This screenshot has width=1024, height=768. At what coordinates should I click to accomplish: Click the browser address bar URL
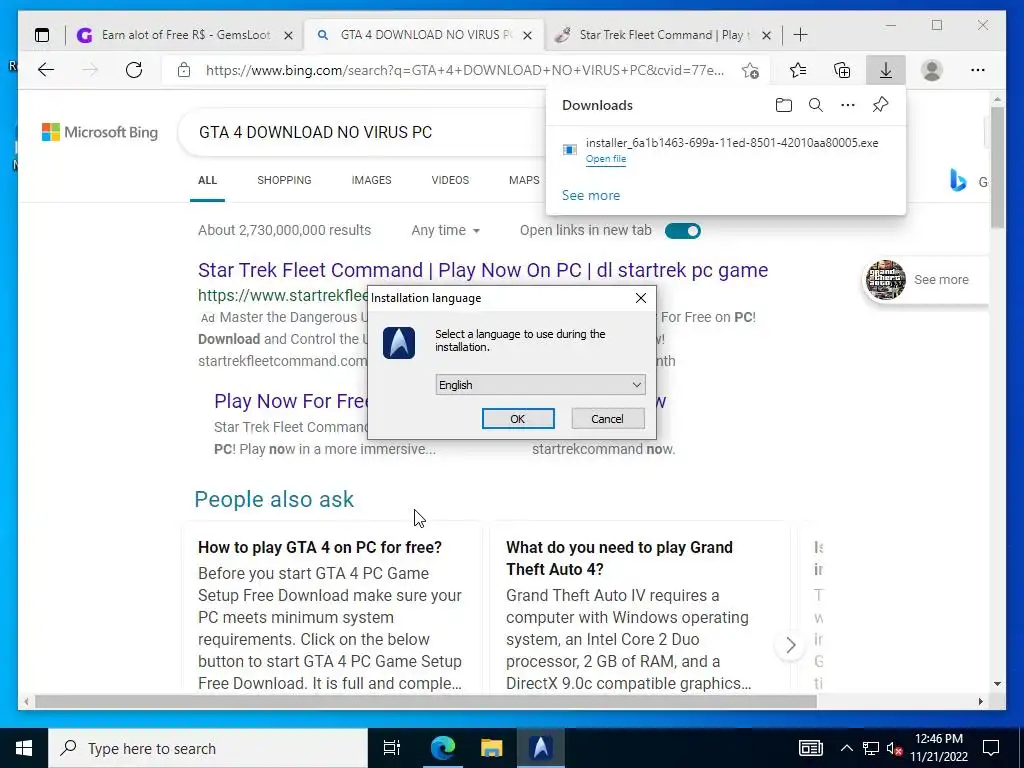[x=464, y=70]
